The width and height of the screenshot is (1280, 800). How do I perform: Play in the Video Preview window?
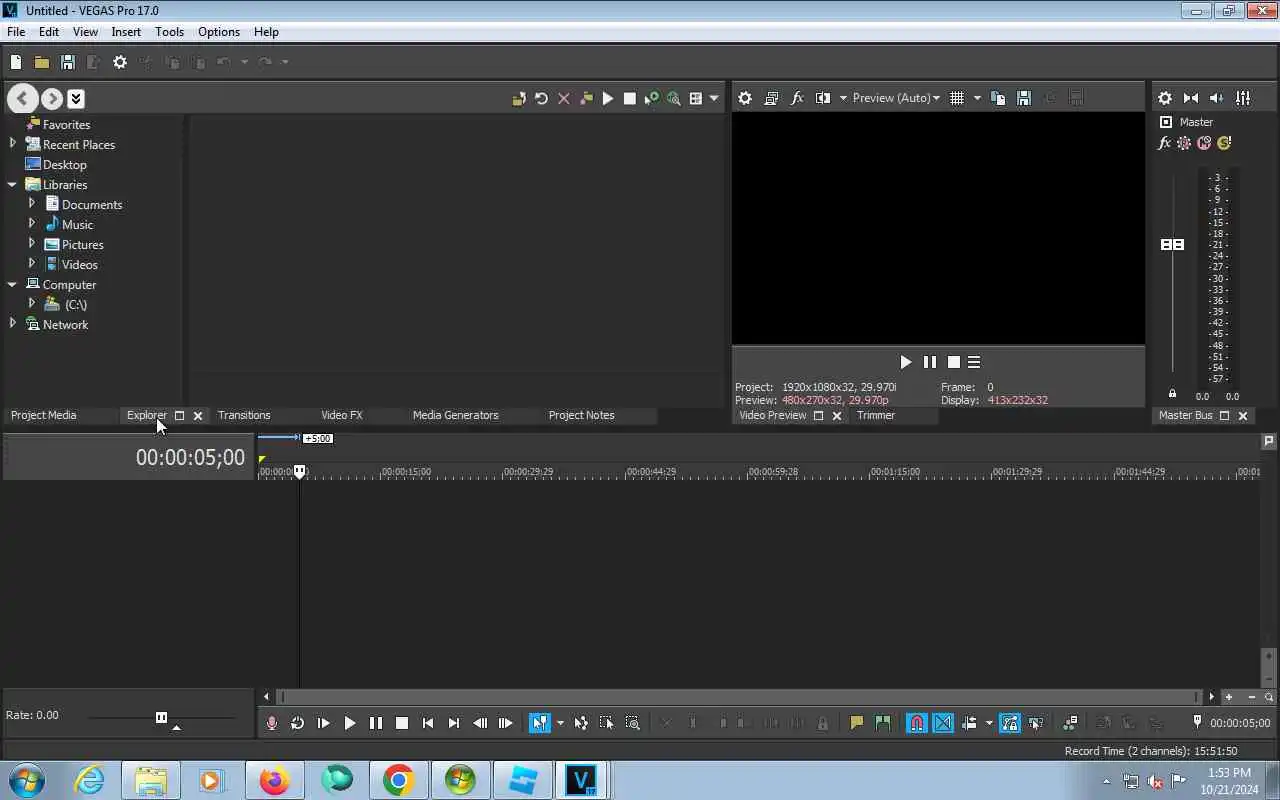(906, 362)
